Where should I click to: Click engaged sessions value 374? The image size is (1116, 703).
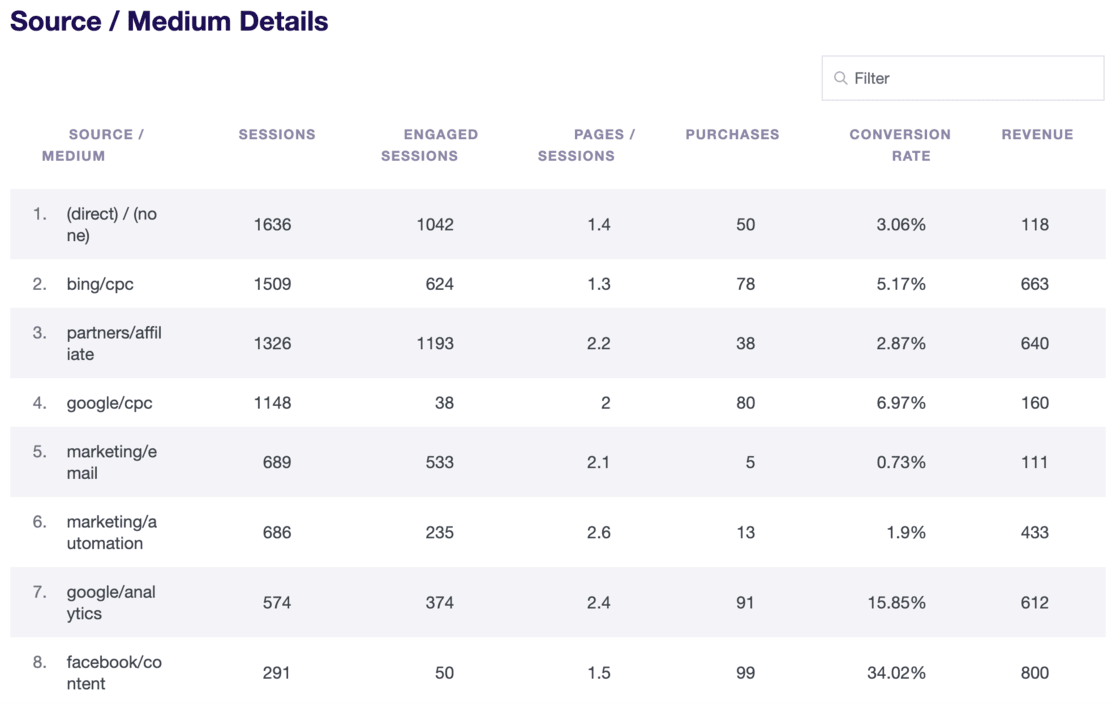point(439,603)
